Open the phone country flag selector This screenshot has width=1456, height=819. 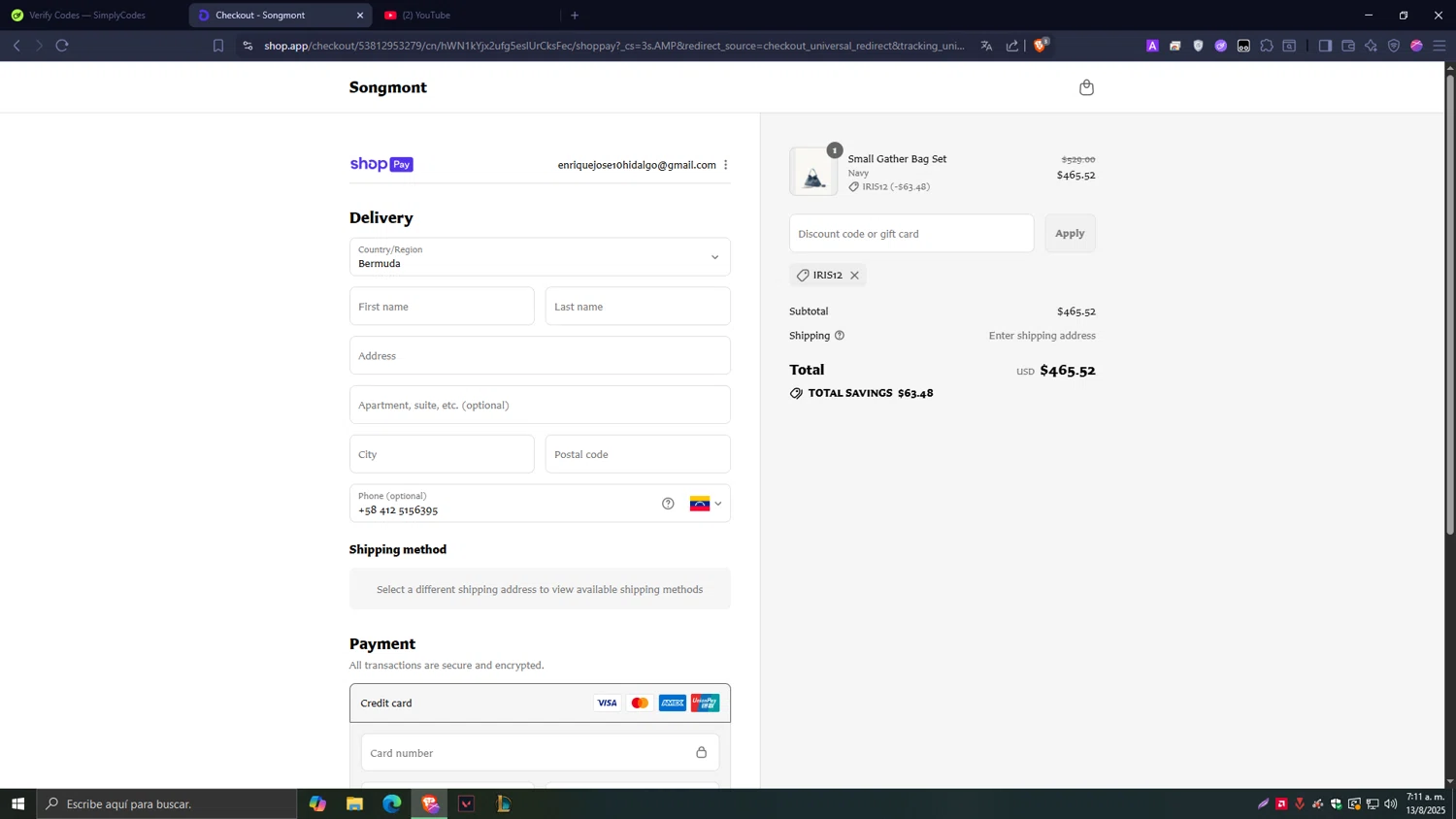(706, 504)
